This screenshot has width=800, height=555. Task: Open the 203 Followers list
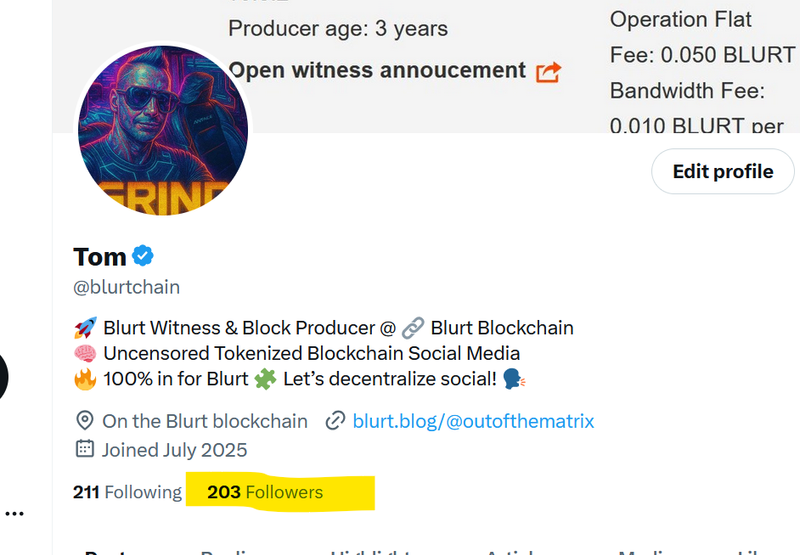coord(265,492)
